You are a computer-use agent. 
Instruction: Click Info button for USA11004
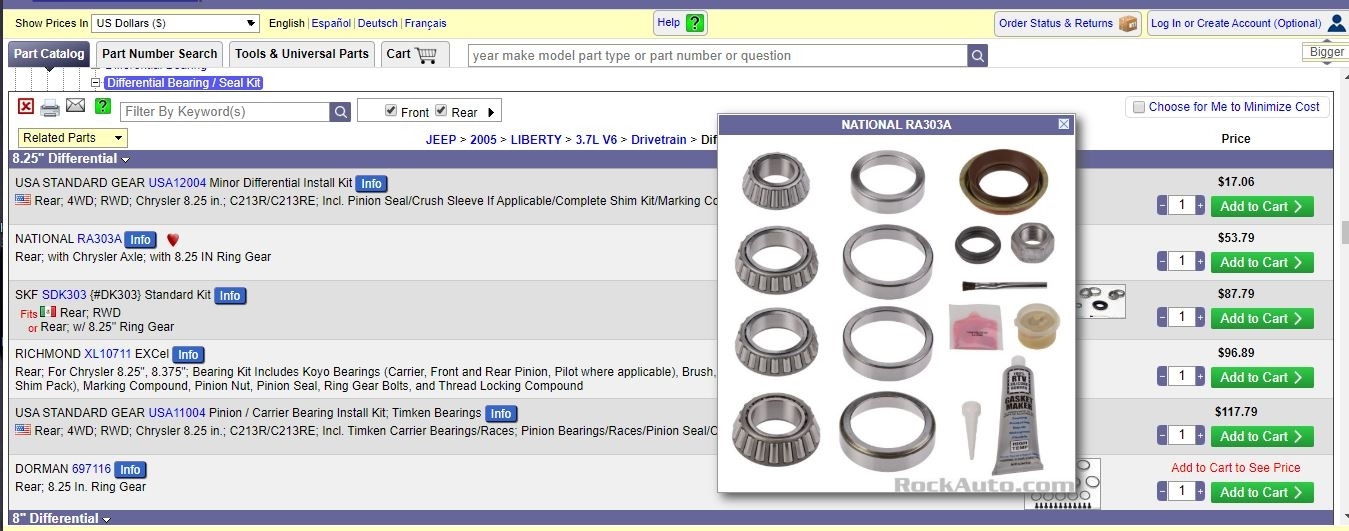[501, 414]
